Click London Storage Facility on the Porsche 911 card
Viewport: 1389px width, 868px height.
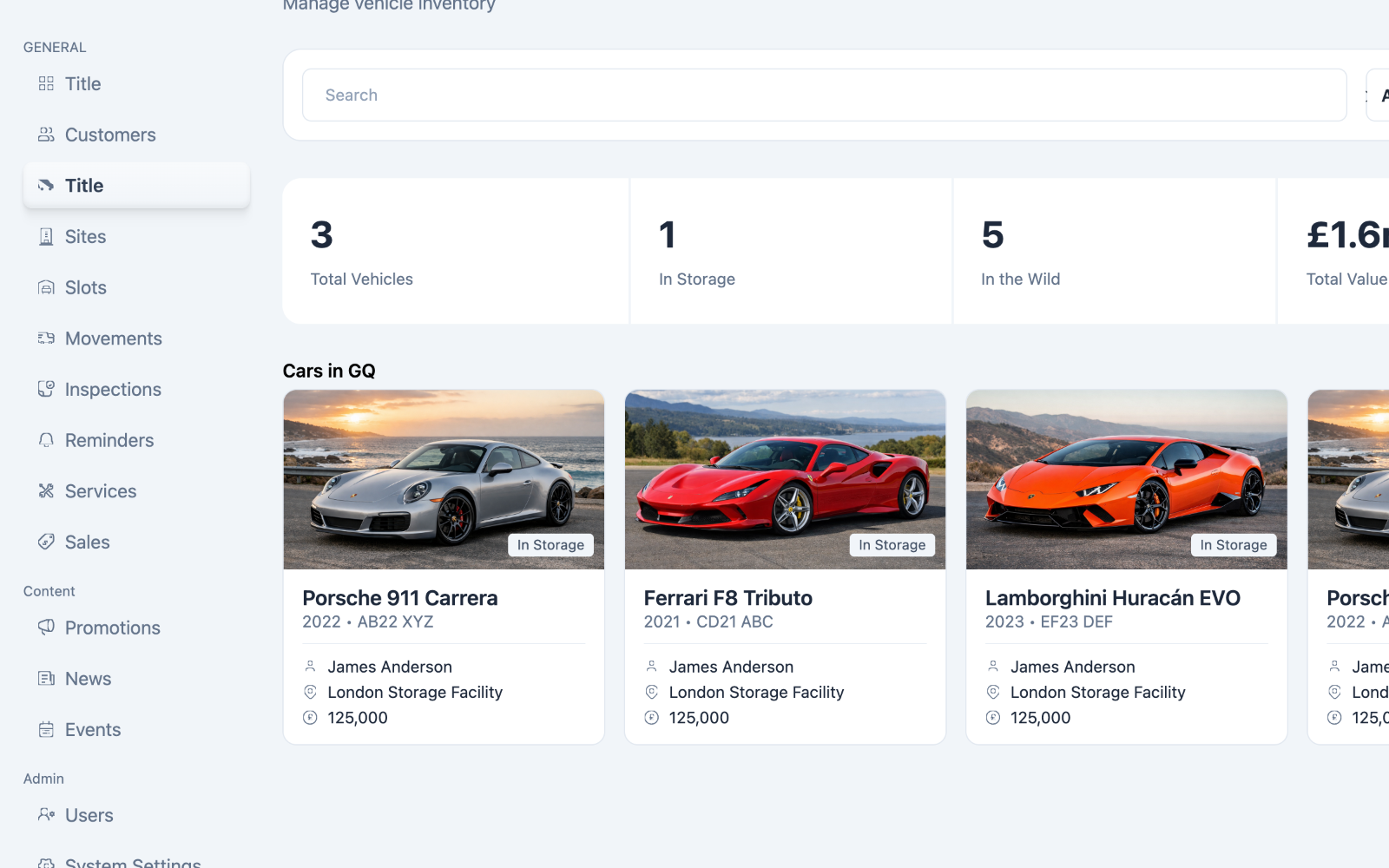coord(415,692)
